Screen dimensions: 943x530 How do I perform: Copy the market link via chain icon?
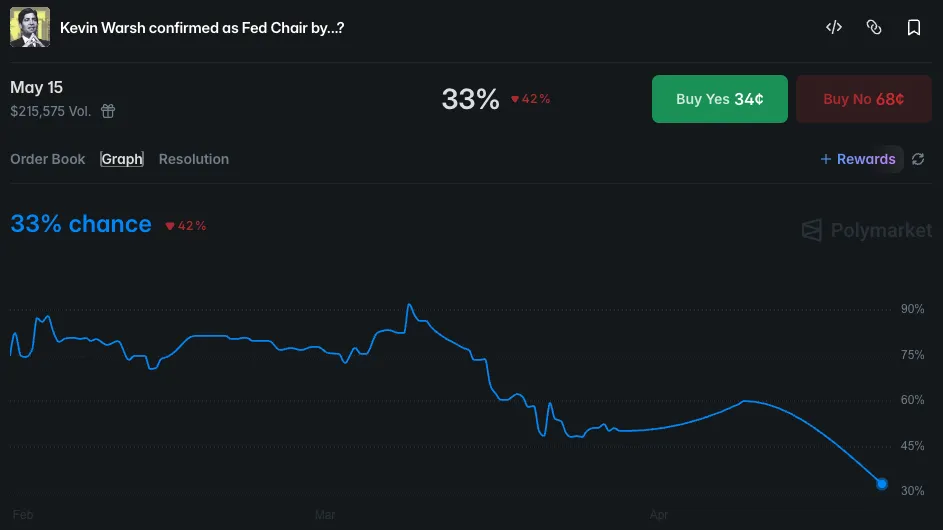click(x=874, y=28)
